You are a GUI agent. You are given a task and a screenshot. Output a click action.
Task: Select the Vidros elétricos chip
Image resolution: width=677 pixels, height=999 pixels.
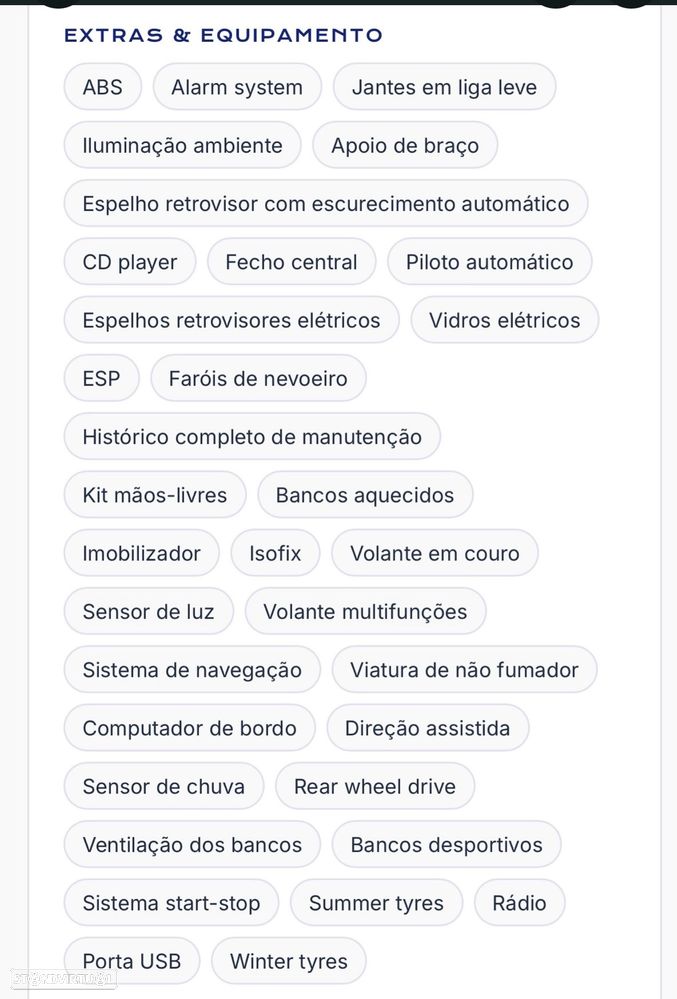(x=504, y=320)
